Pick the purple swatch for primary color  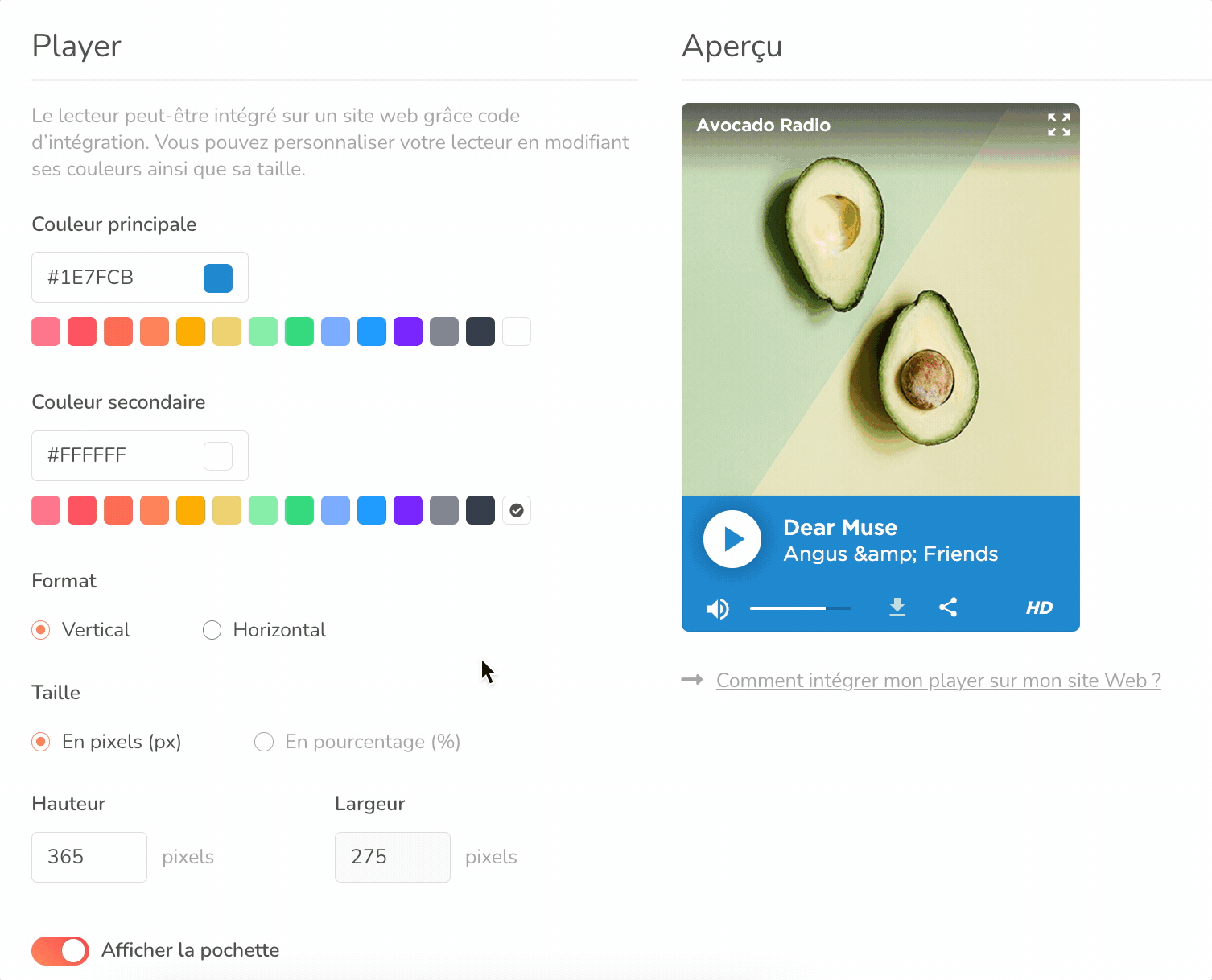(408, 331)
